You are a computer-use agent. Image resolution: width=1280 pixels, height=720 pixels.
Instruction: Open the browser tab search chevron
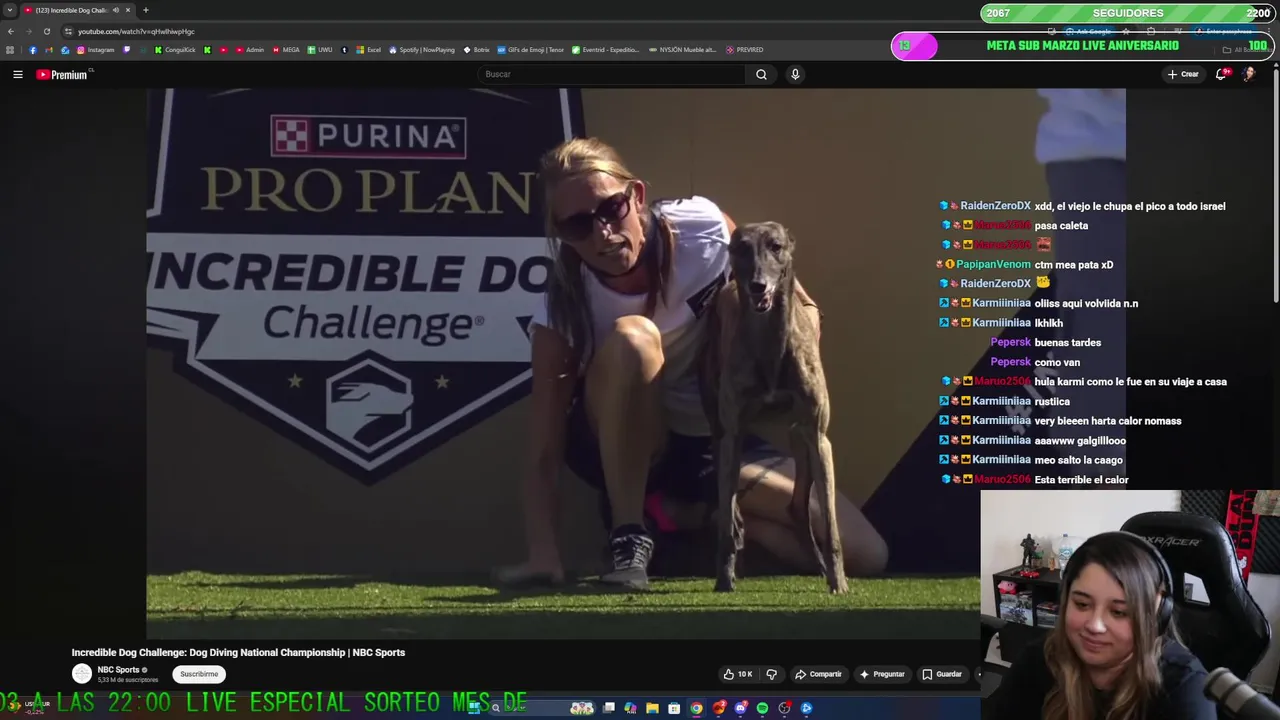[10, 10]
